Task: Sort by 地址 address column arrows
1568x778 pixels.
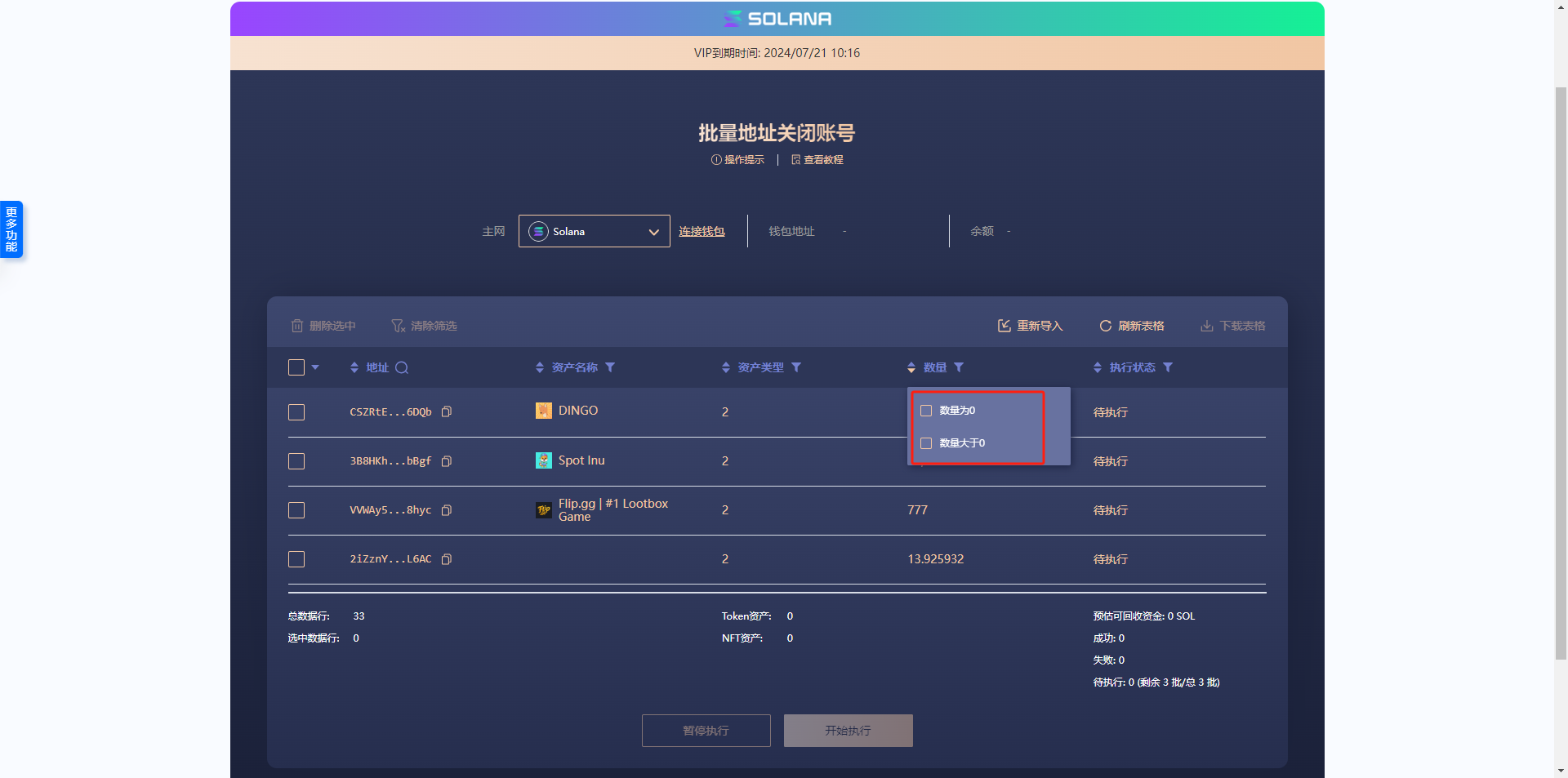Action: 354,367
